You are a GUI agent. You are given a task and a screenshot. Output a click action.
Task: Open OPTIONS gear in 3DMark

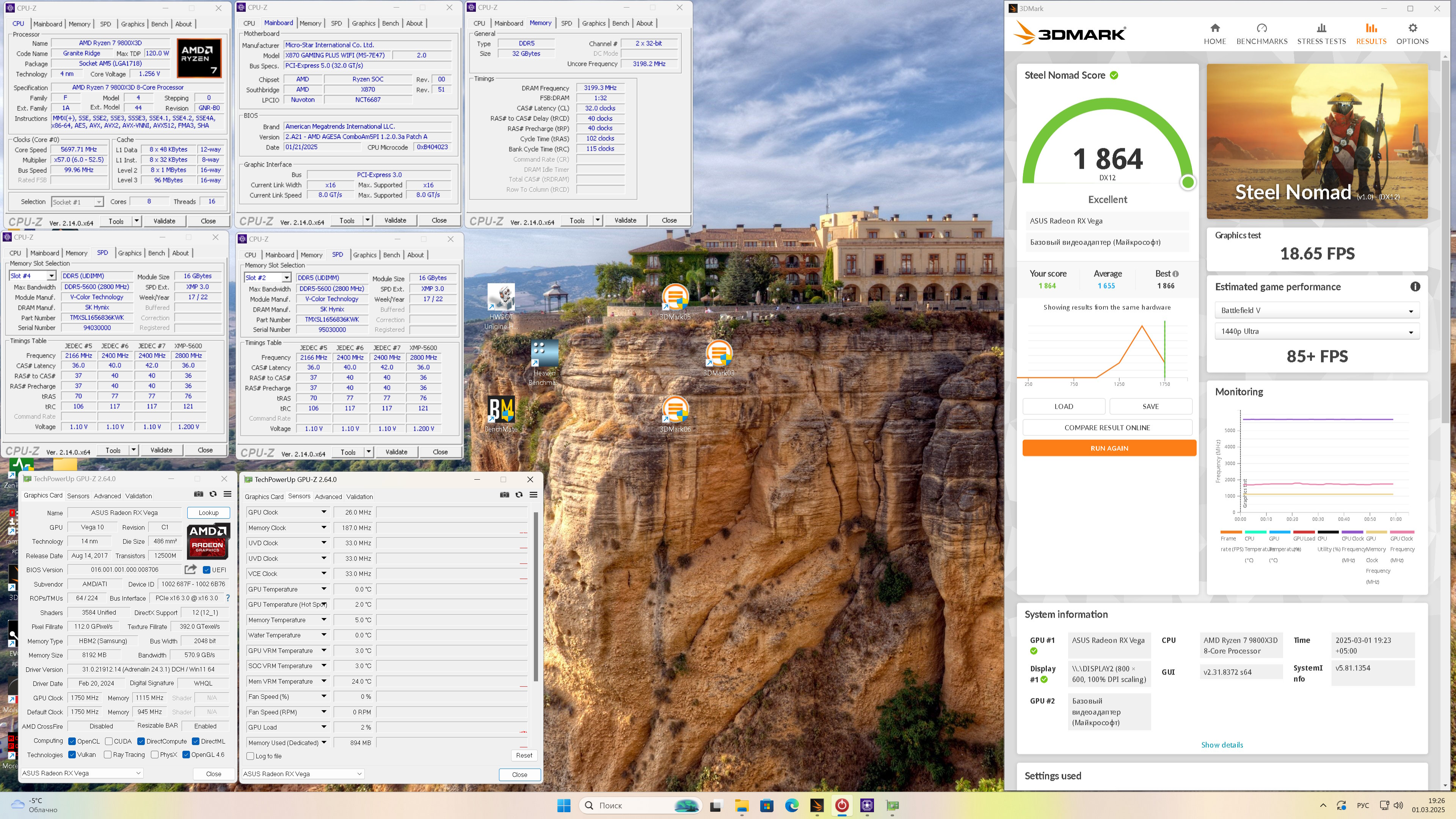pyautogui.click(x=1412, y=34)
